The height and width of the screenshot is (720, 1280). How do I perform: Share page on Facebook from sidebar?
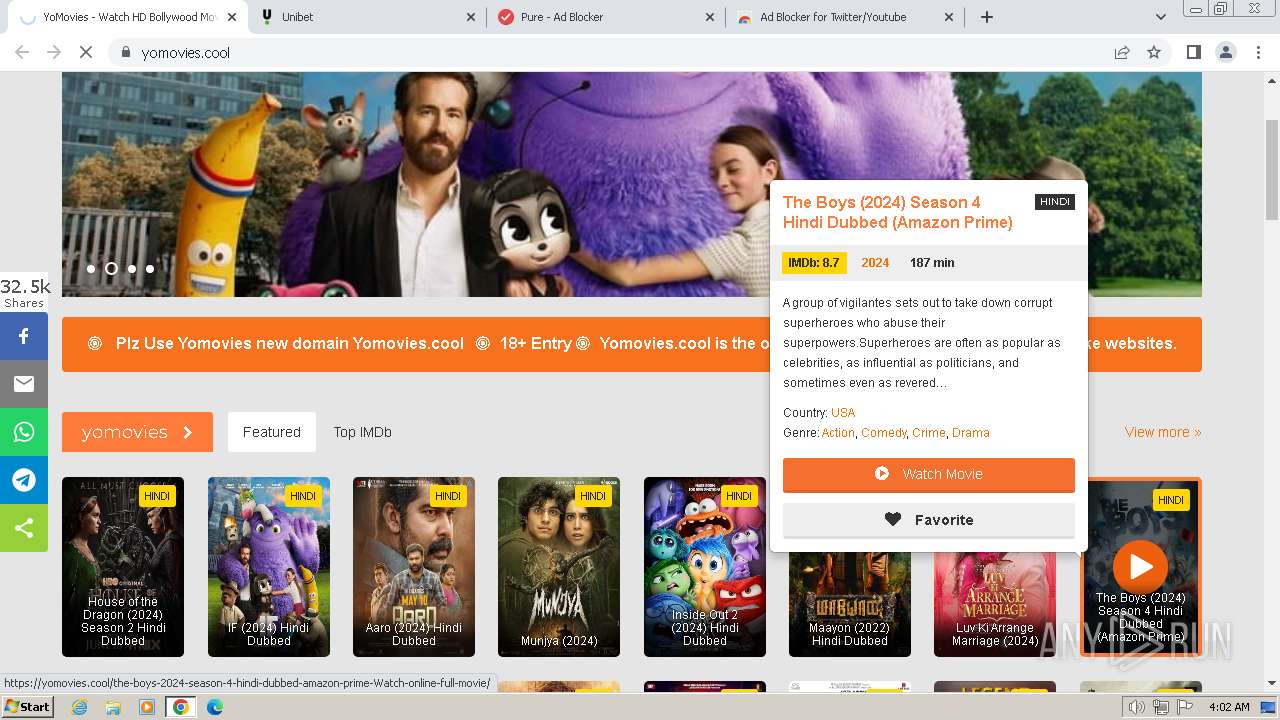24,336
